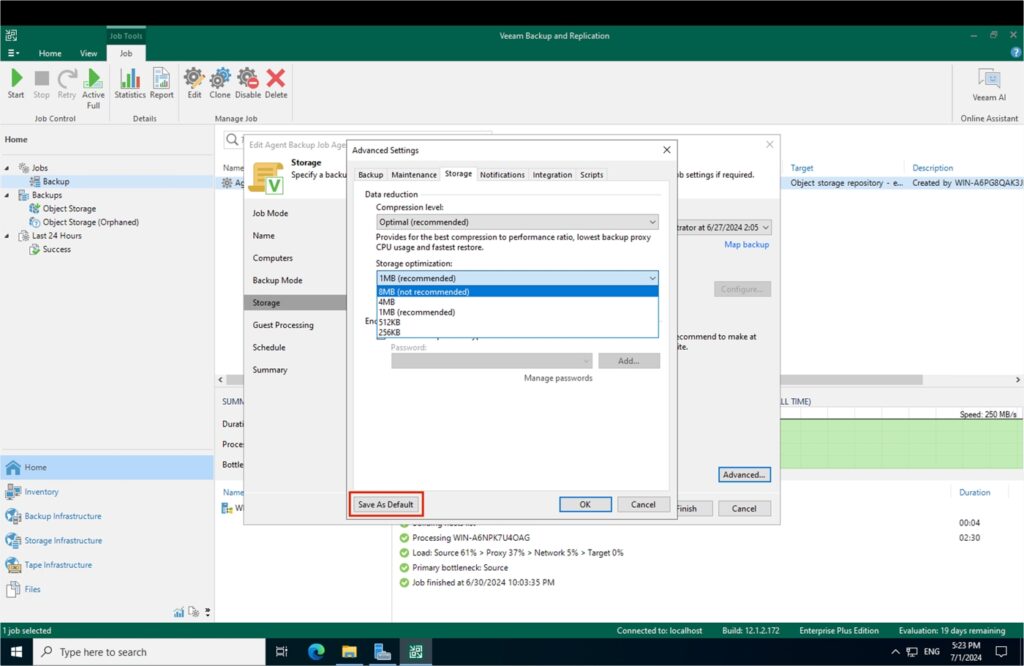
Task: Collapse the Jobs tree node
Action: pyautogui.click(x=8, y=168)
